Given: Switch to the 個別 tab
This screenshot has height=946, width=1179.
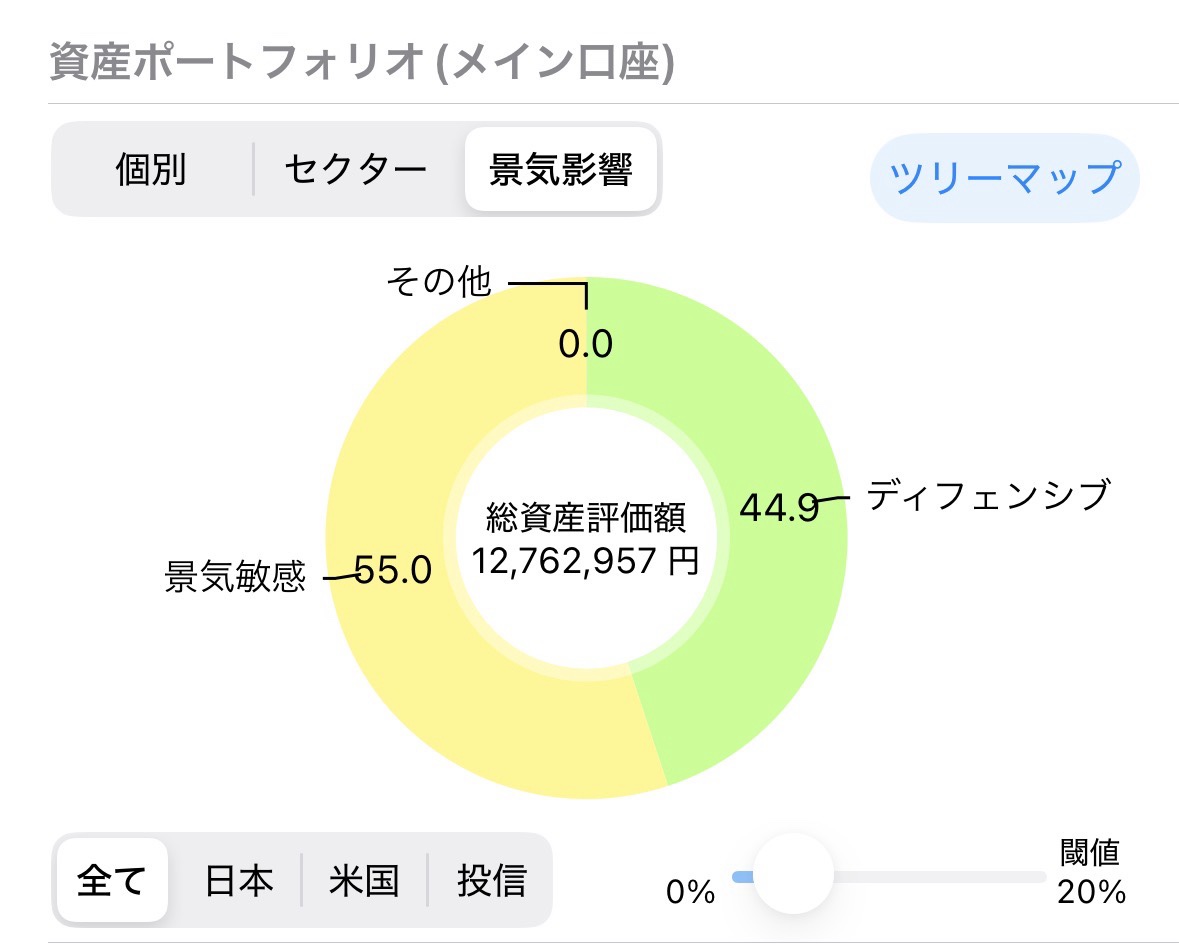Looking at the screenshot, I should click(151, 170).
